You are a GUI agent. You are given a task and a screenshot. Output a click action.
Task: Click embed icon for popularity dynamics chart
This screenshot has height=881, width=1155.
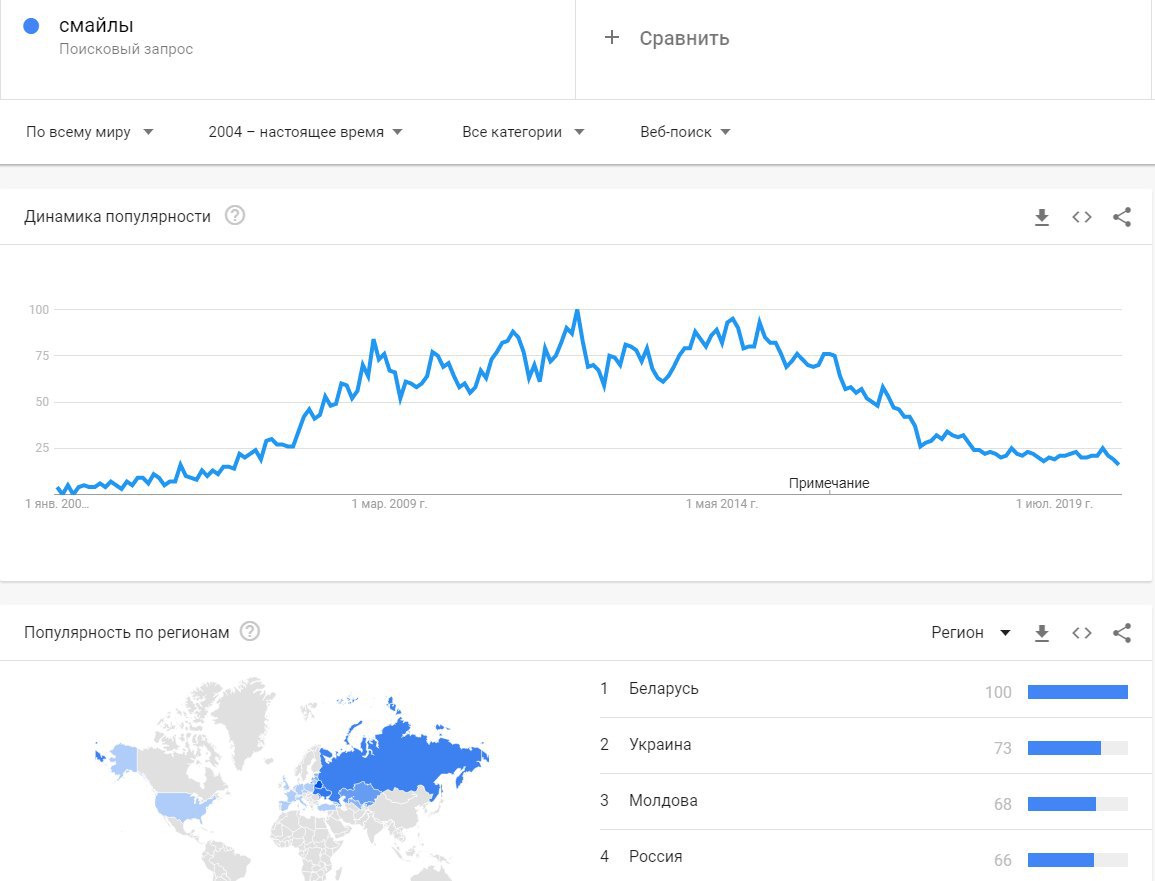[1082, 217]
